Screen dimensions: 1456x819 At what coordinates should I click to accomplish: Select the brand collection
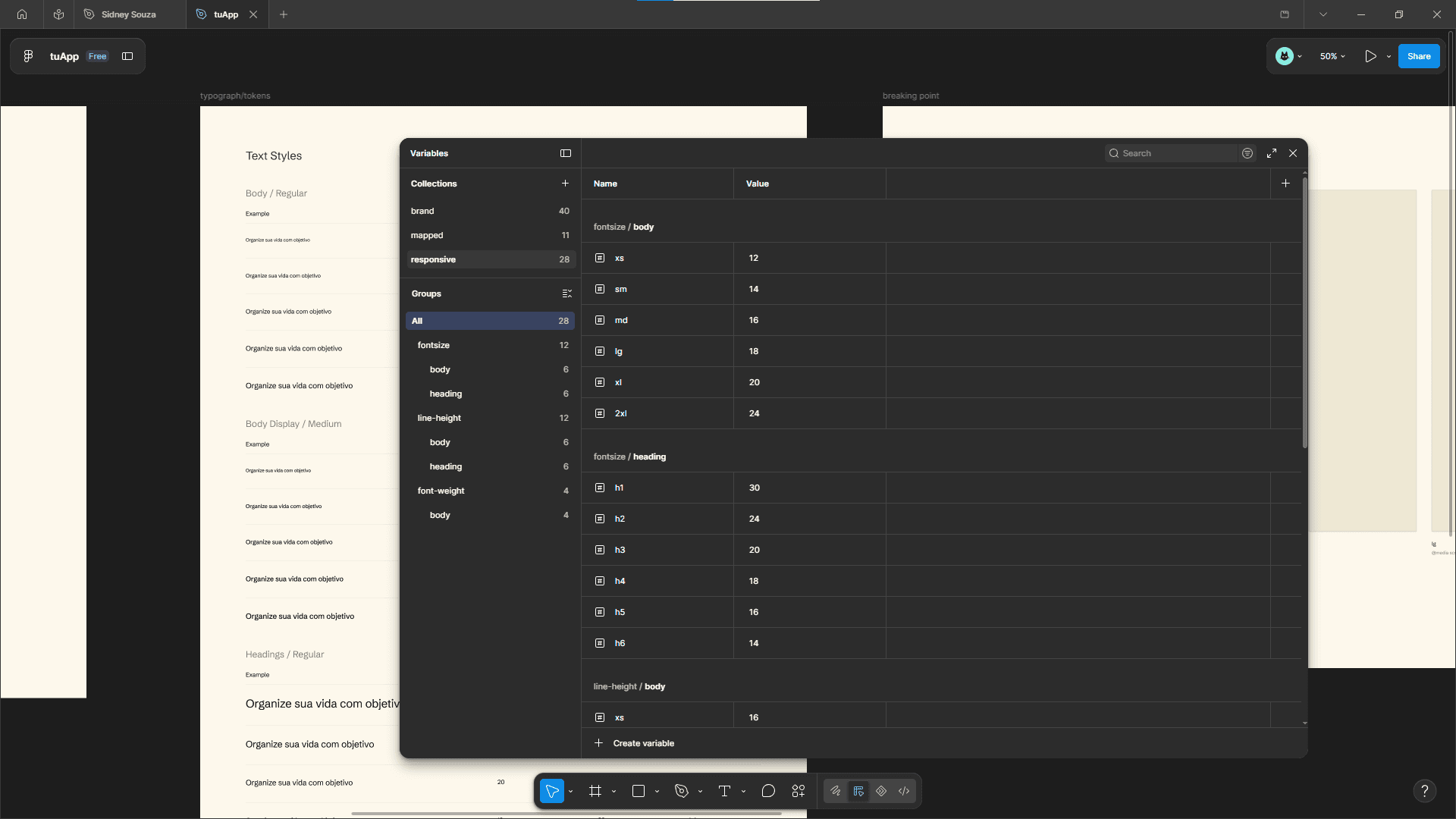(x=490, y=211)
